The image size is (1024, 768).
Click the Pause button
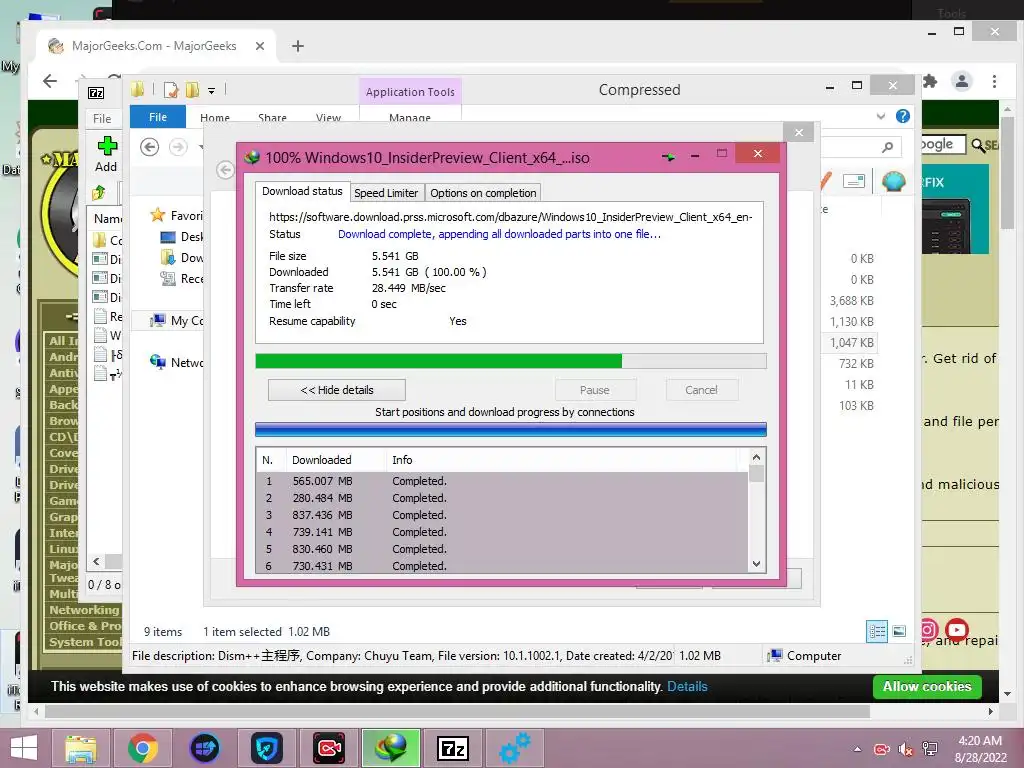595,390
